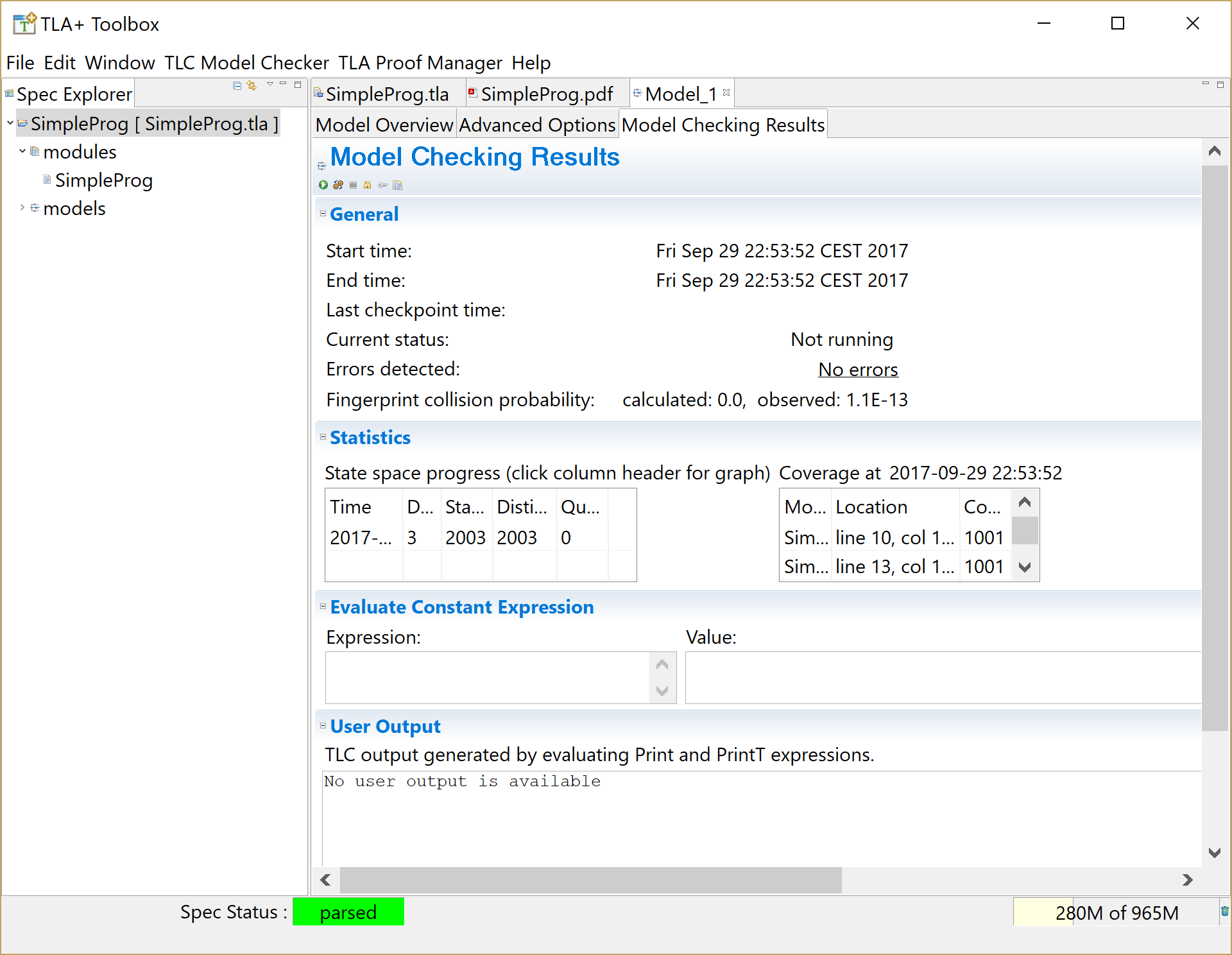Click the padlock icon to lock the model

(367, 185)
